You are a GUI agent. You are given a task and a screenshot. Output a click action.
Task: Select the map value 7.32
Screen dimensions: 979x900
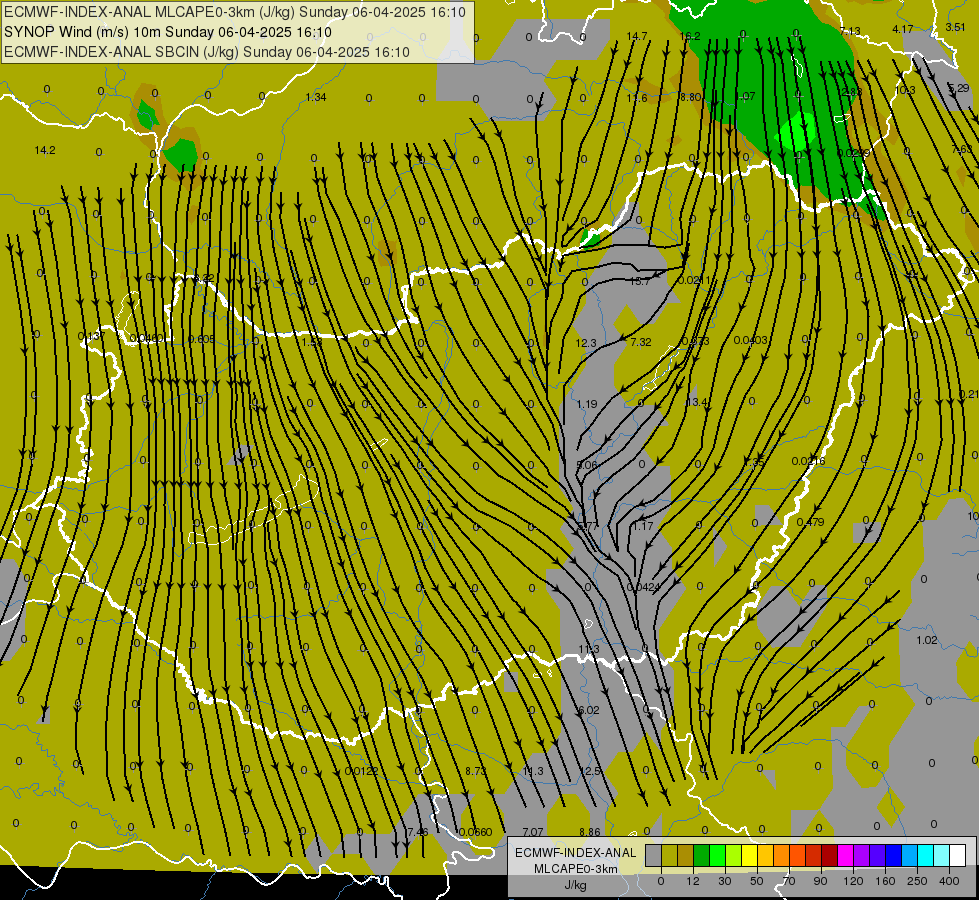(x=641, y=342)
